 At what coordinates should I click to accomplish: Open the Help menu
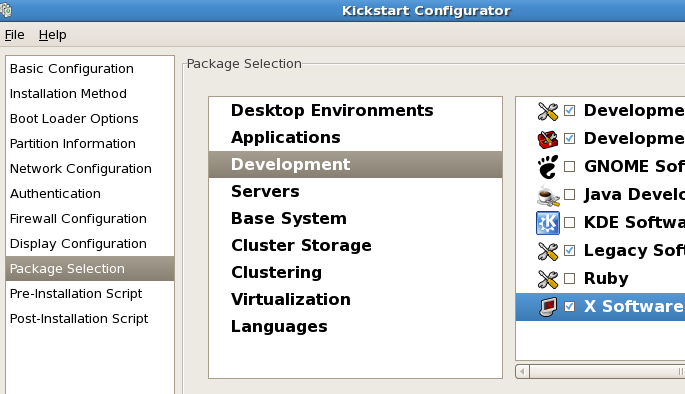(x=52, y=35)
